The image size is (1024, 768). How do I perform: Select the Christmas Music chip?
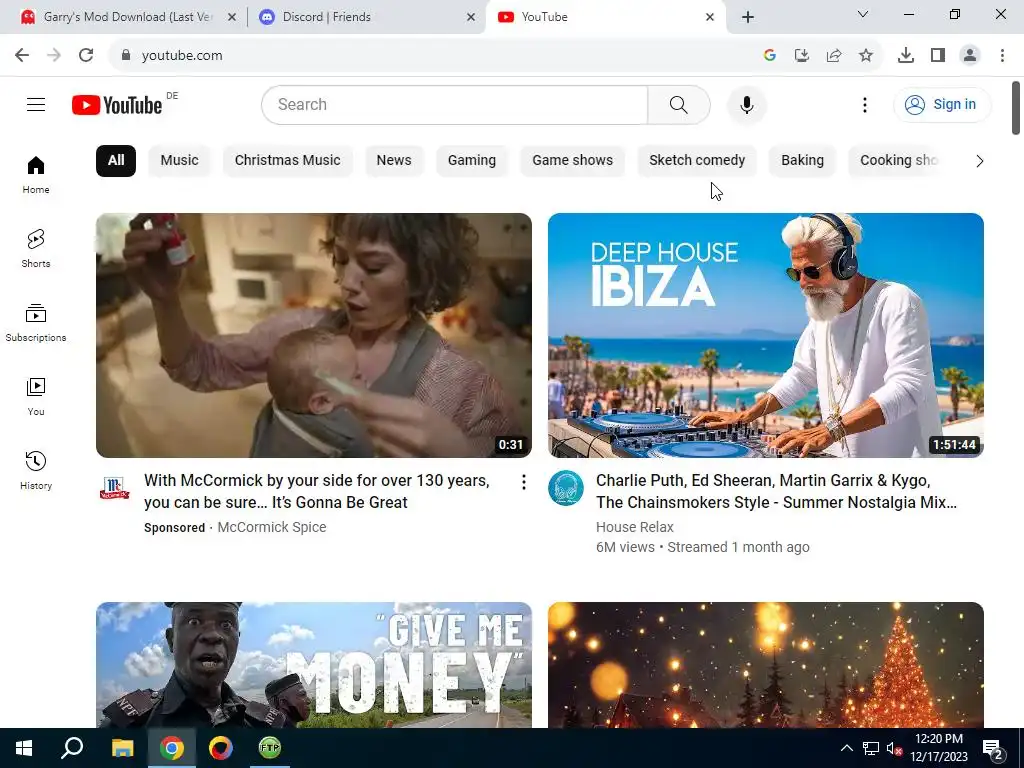coord(287,161)
